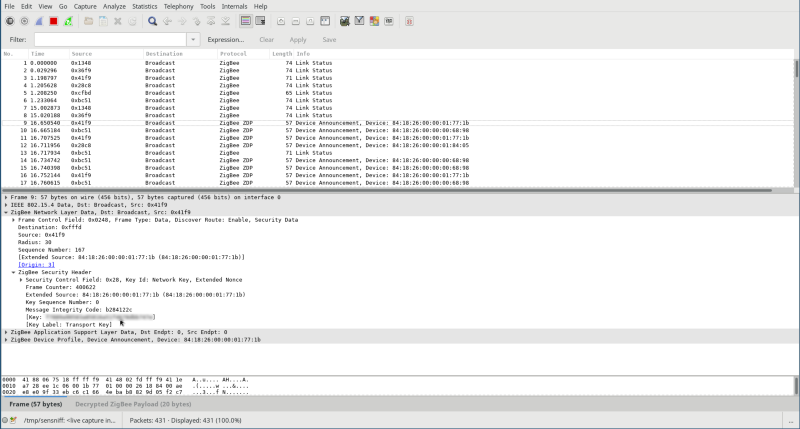Screen dimensions: 800x429
Task: Close this capture file (X icon)
Action: [118, 21]
